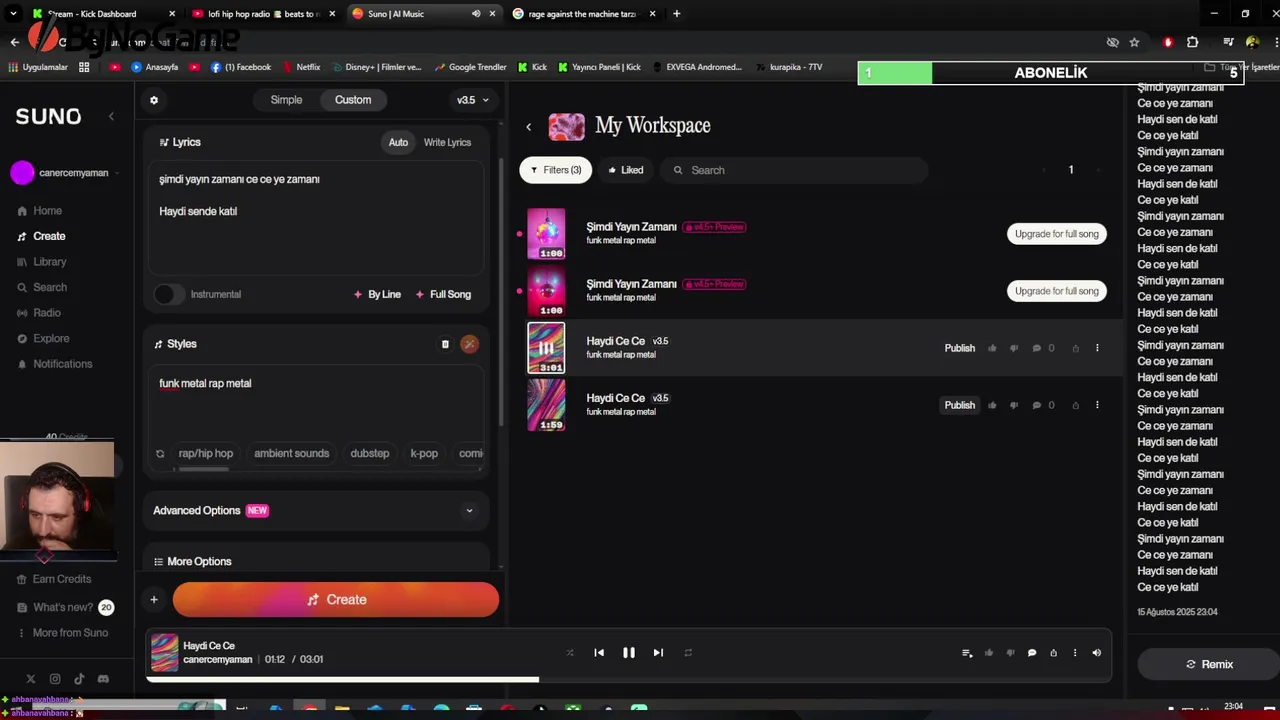Click Upgrade for full song on first track

pyautogui.click(x=1057, y=234)
